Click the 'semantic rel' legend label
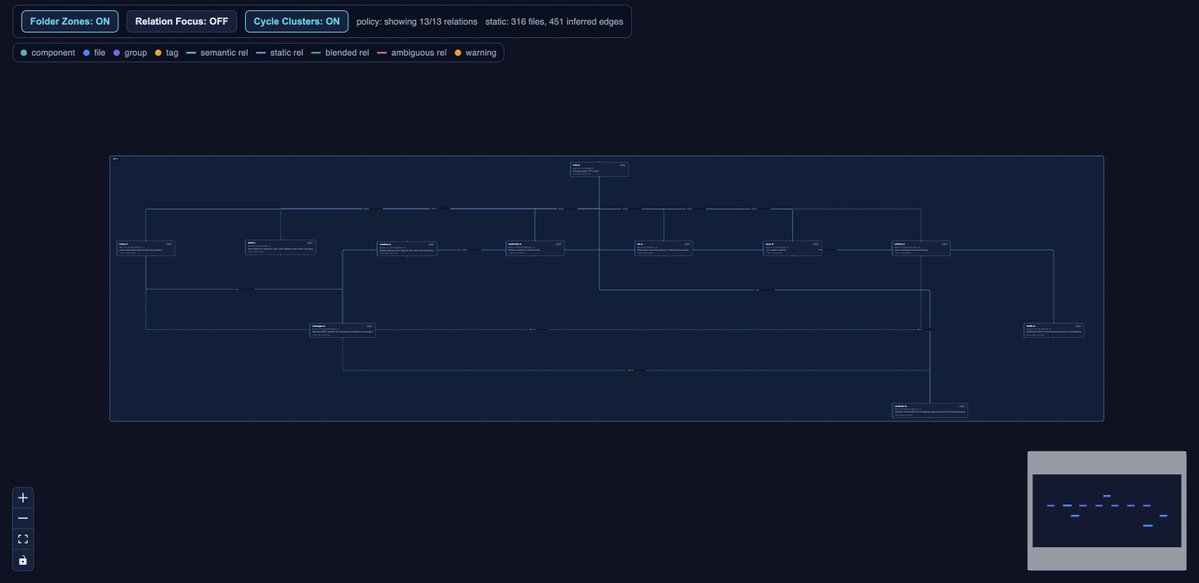This screenshot has width=1199, height=583. pyautogui.click(x=224, y=53)
